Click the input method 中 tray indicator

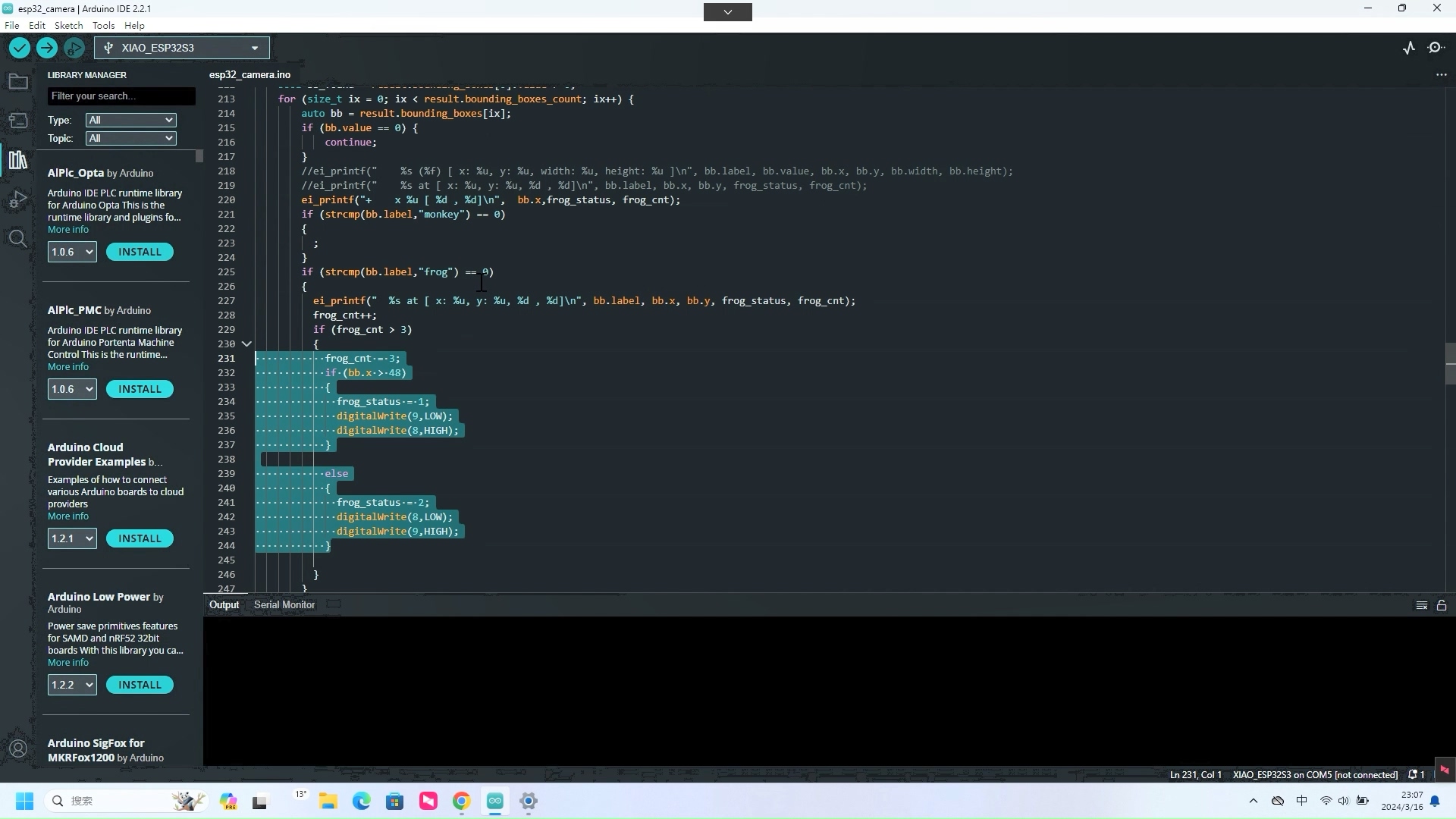point(1302,801)
